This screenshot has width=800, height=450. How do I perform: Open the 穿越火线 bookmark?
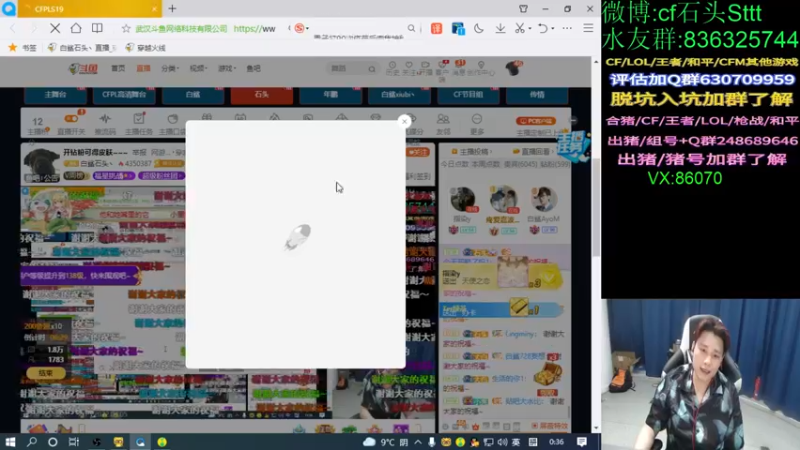pos(146,47)
